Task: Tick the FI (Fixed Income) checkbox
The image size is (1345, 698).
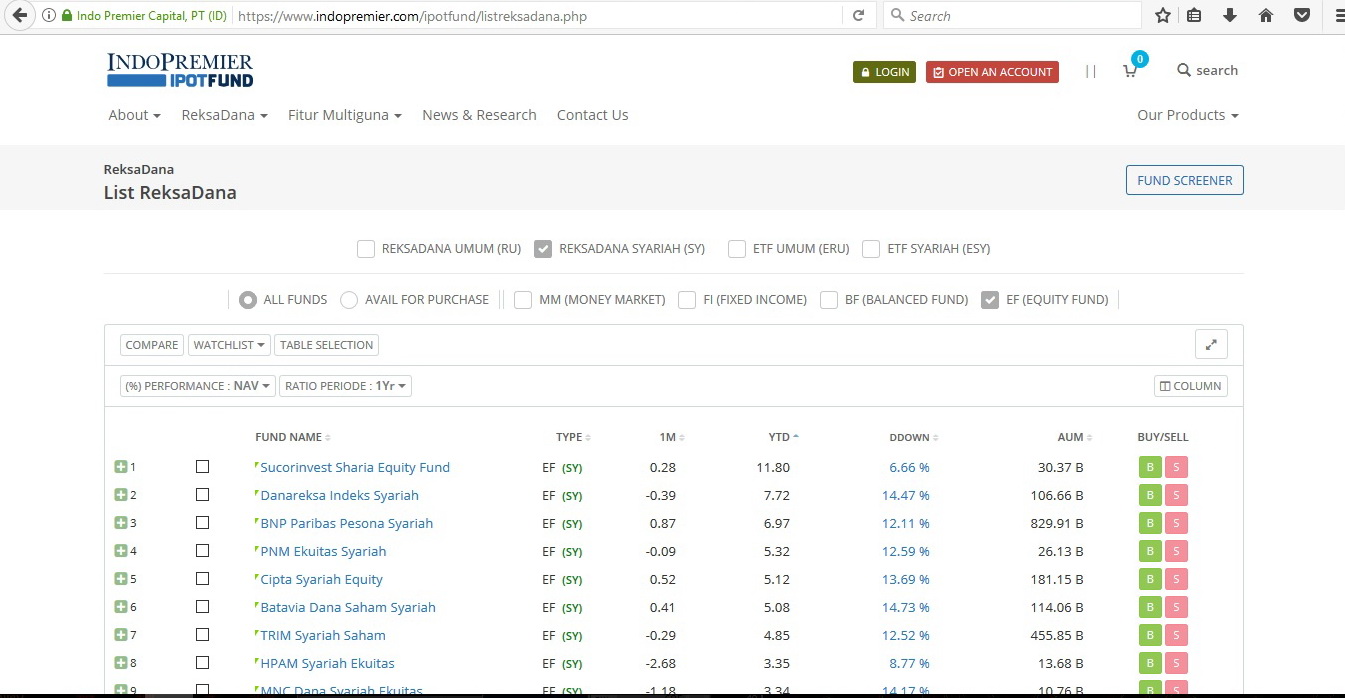Action: tap(687, 300)
